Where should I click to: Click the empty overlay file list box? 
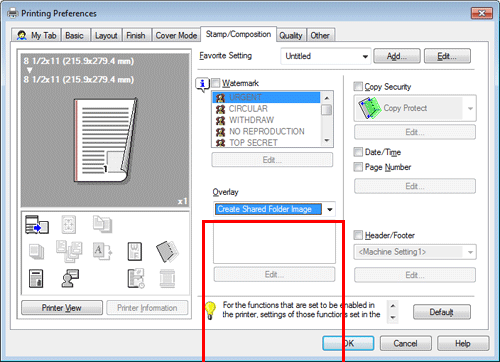[x=274, y=243]
